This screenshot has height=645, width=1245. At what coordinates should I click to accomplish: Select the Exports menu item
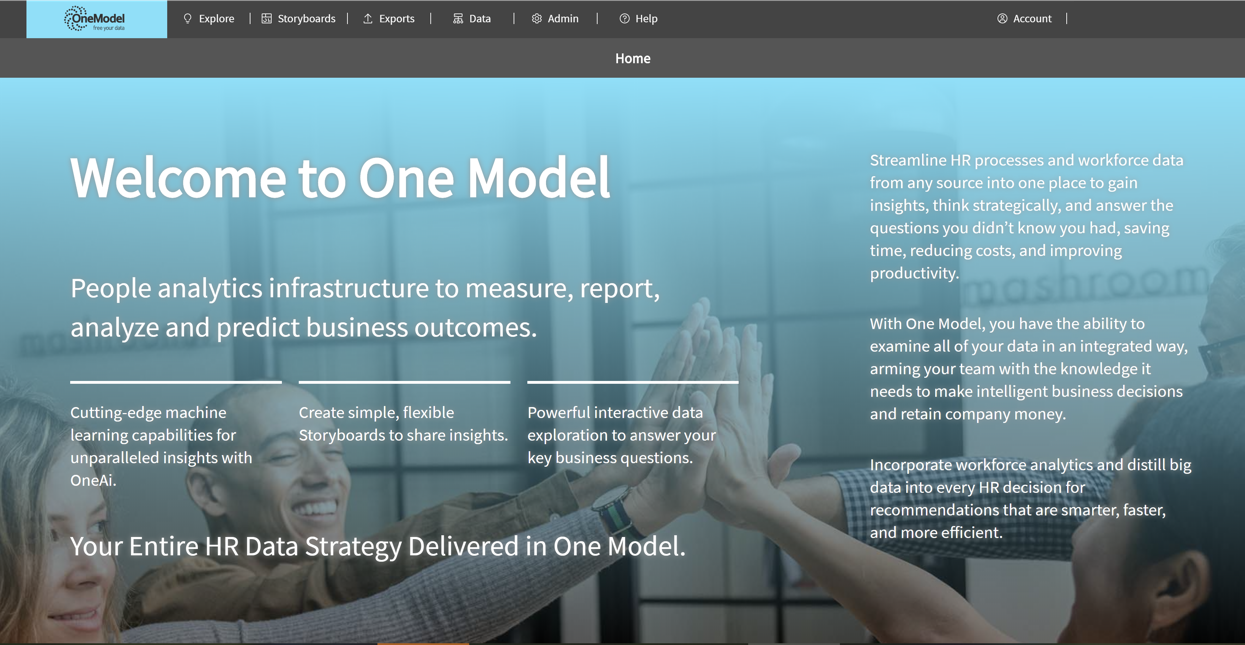coord(396,19)
